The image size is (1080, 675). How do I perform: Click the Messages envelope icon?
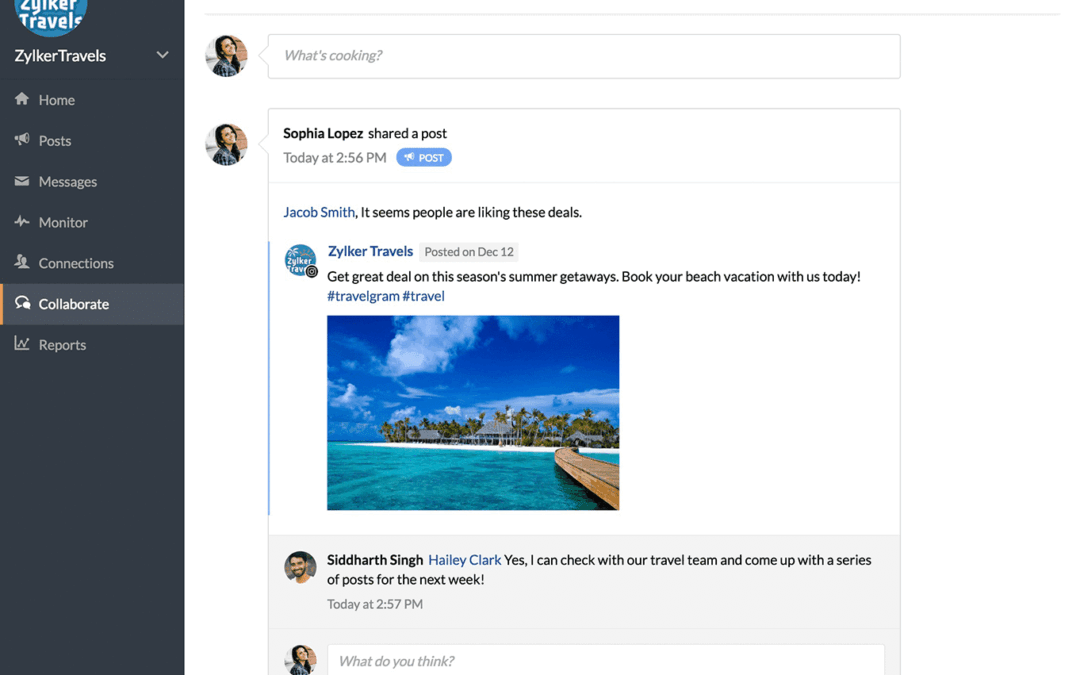pos(22,181)
